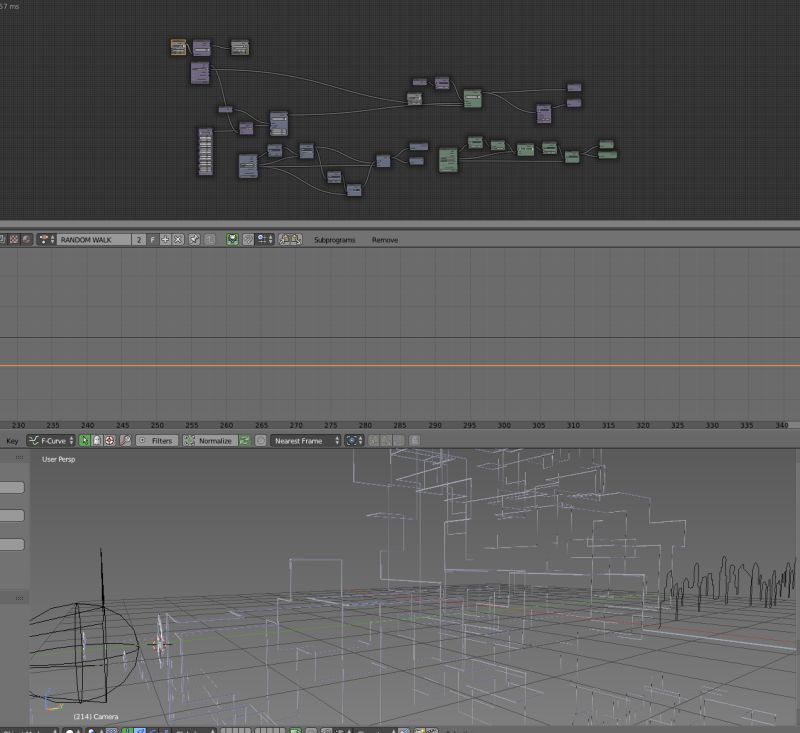Click the green auto-execution icon in node header
Screen dimensions: 800x733
tap(232, 240)
